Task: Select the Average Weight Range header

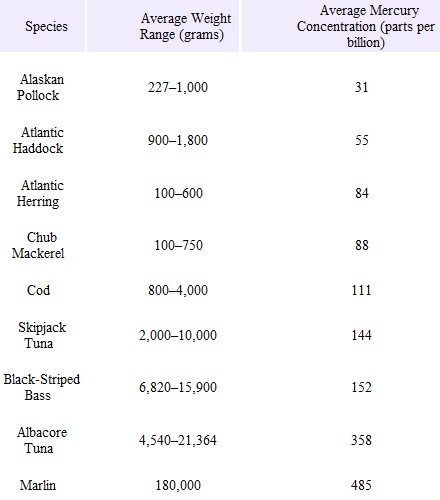Action: [x=185, y=27]
